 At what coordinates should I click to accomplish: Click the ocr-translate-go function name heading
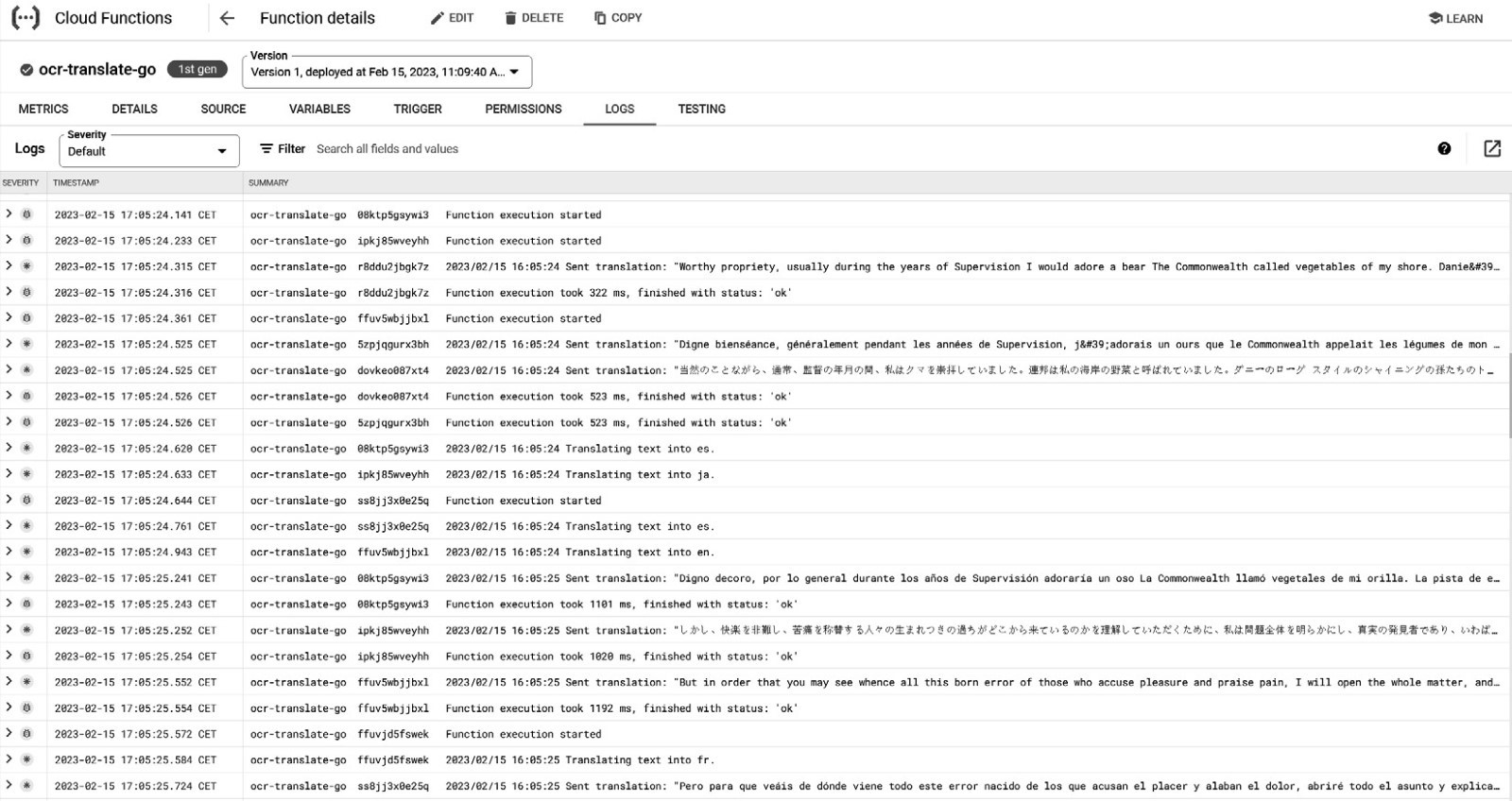click(x=97, y=69)
